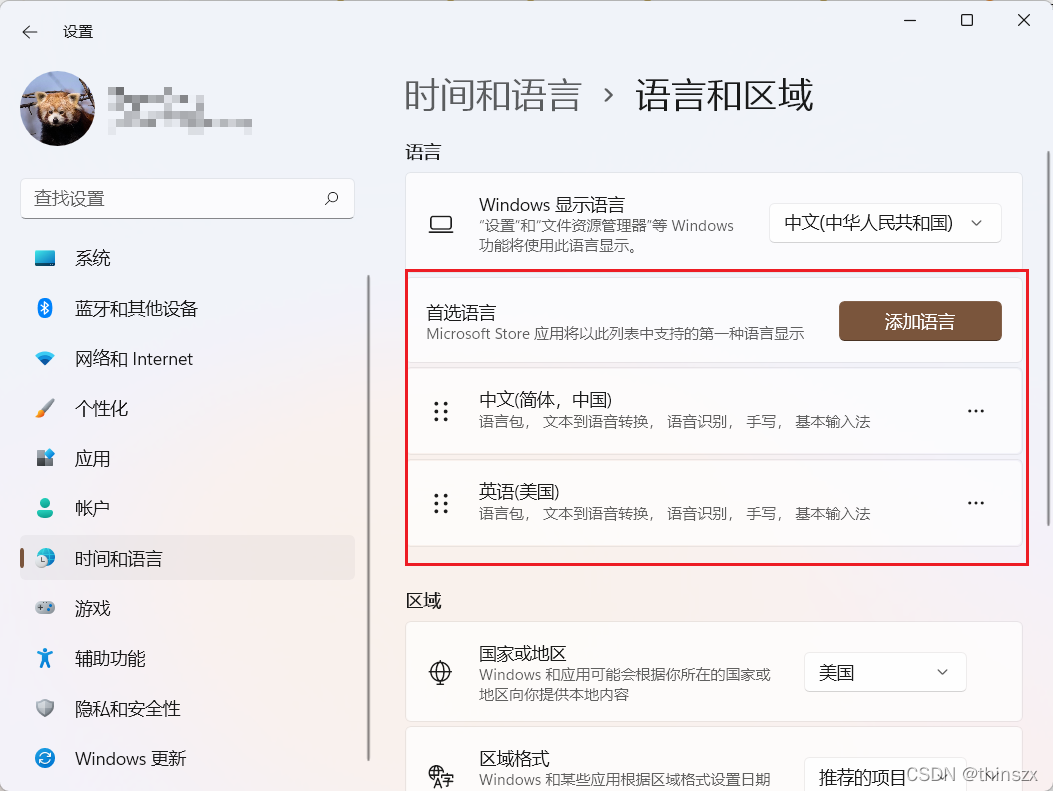Select the 英语(美国) language row
Screen dimensions: 1053x791
click(715, 503)
